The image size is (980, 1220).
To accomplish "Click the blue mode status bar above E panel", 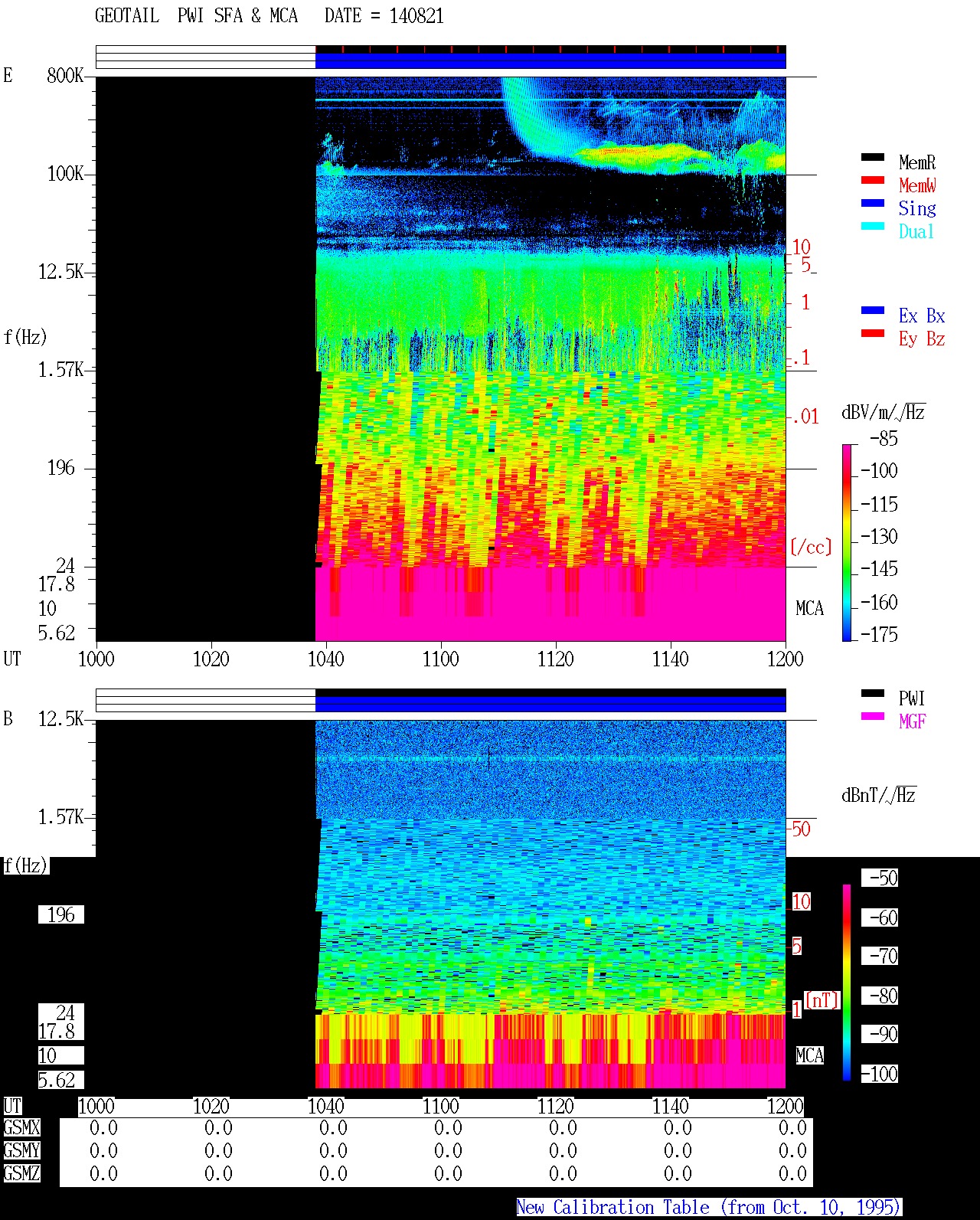I will pos(550,61).
